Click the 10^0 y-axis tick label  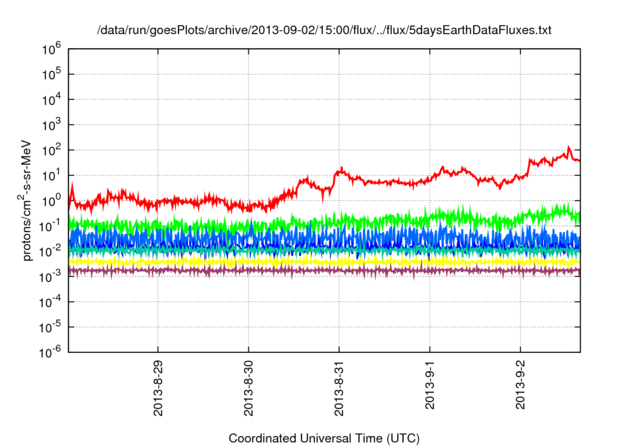52,201
